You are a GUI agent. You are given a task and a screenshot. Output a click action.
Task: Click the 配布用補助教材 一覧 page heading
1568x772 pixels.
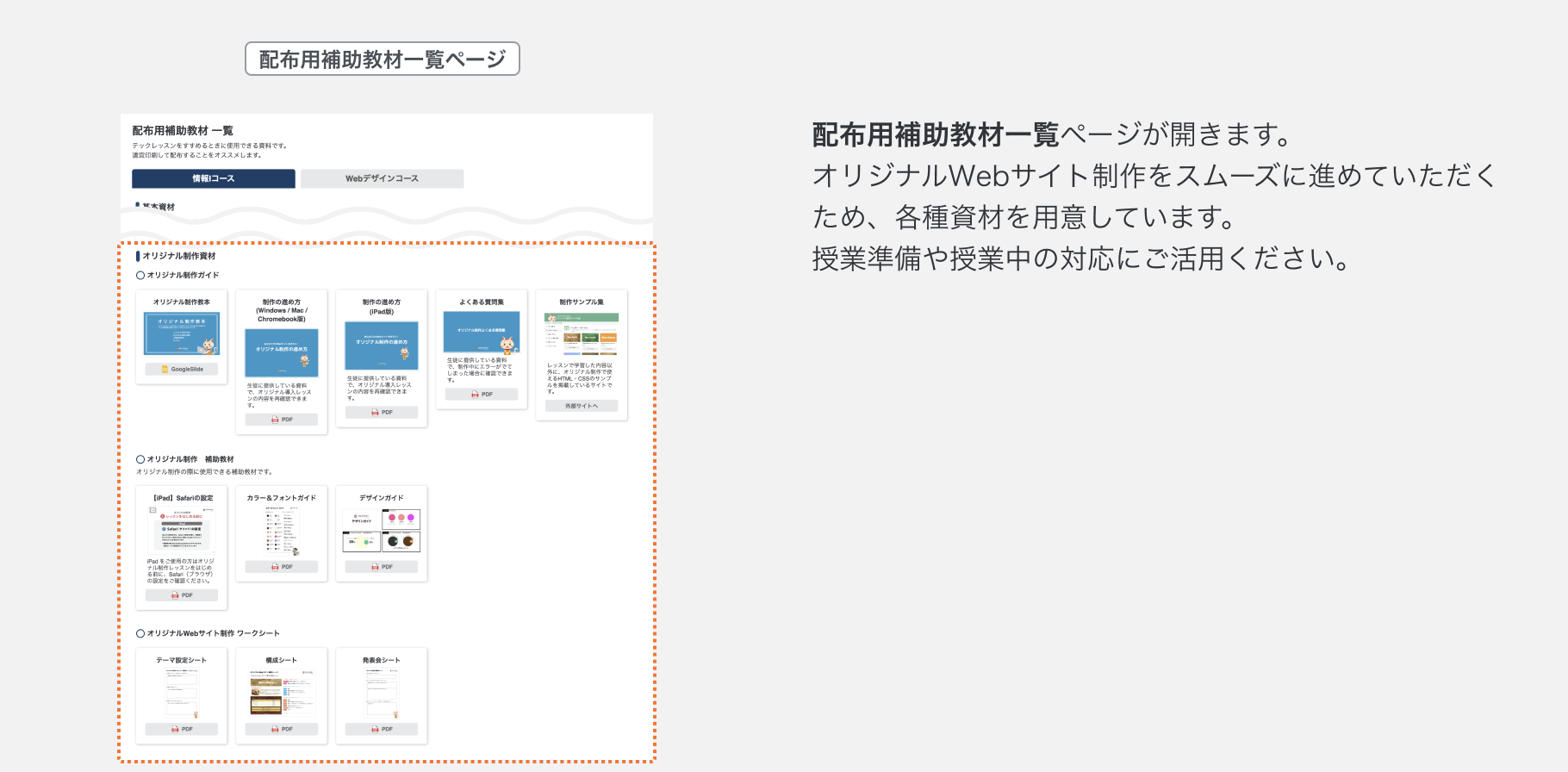point(183,131)
